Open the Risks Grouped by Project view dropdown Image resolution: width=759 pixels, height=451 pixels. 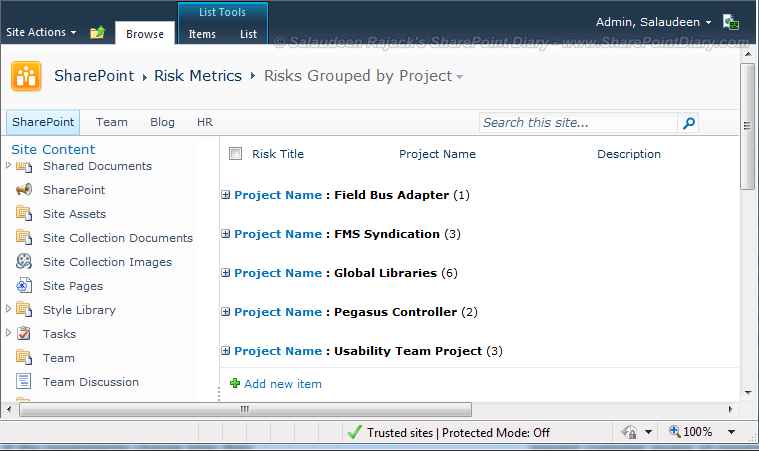coord(459,77)
